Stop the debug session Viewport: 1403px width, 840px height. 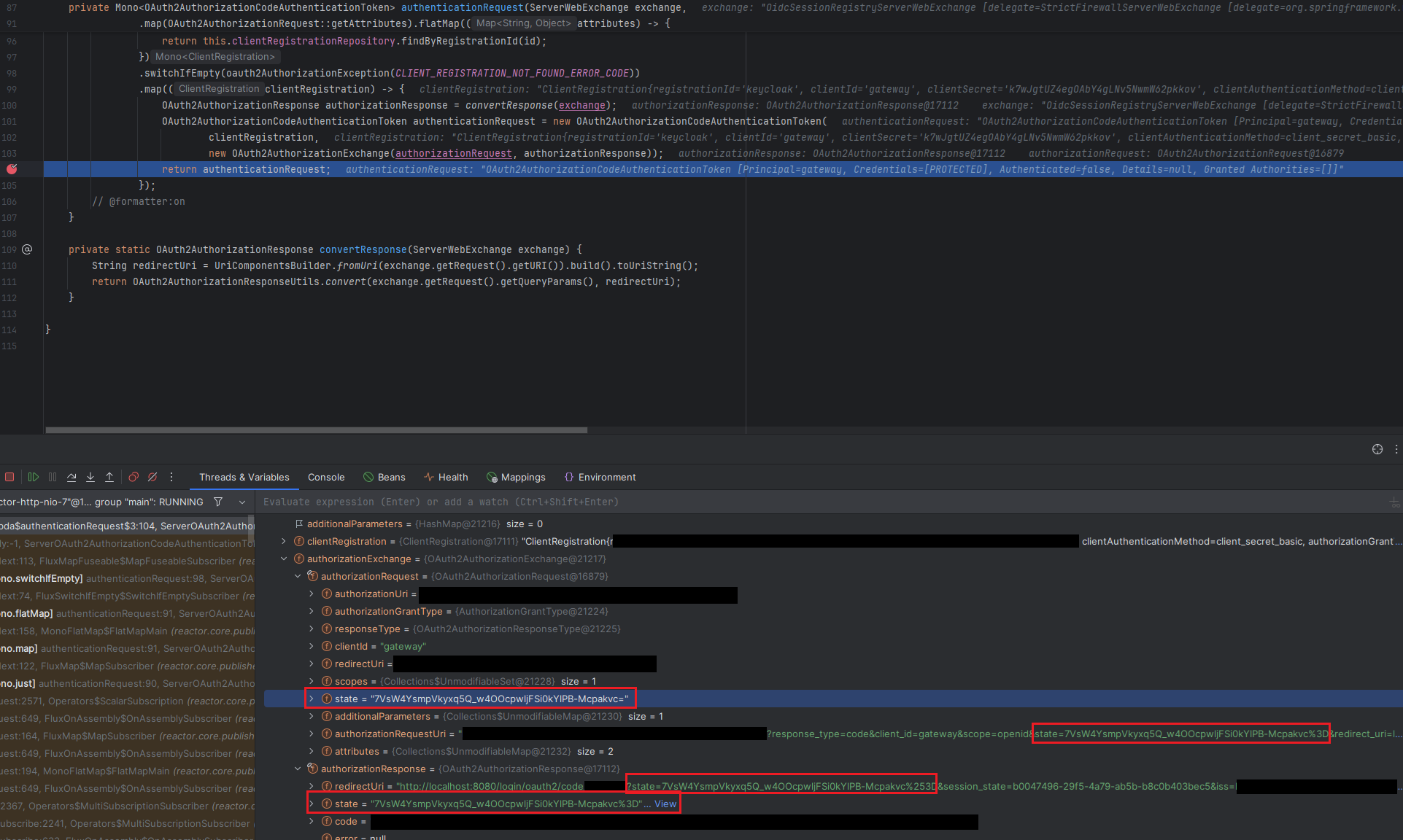[x=9, y=477]
